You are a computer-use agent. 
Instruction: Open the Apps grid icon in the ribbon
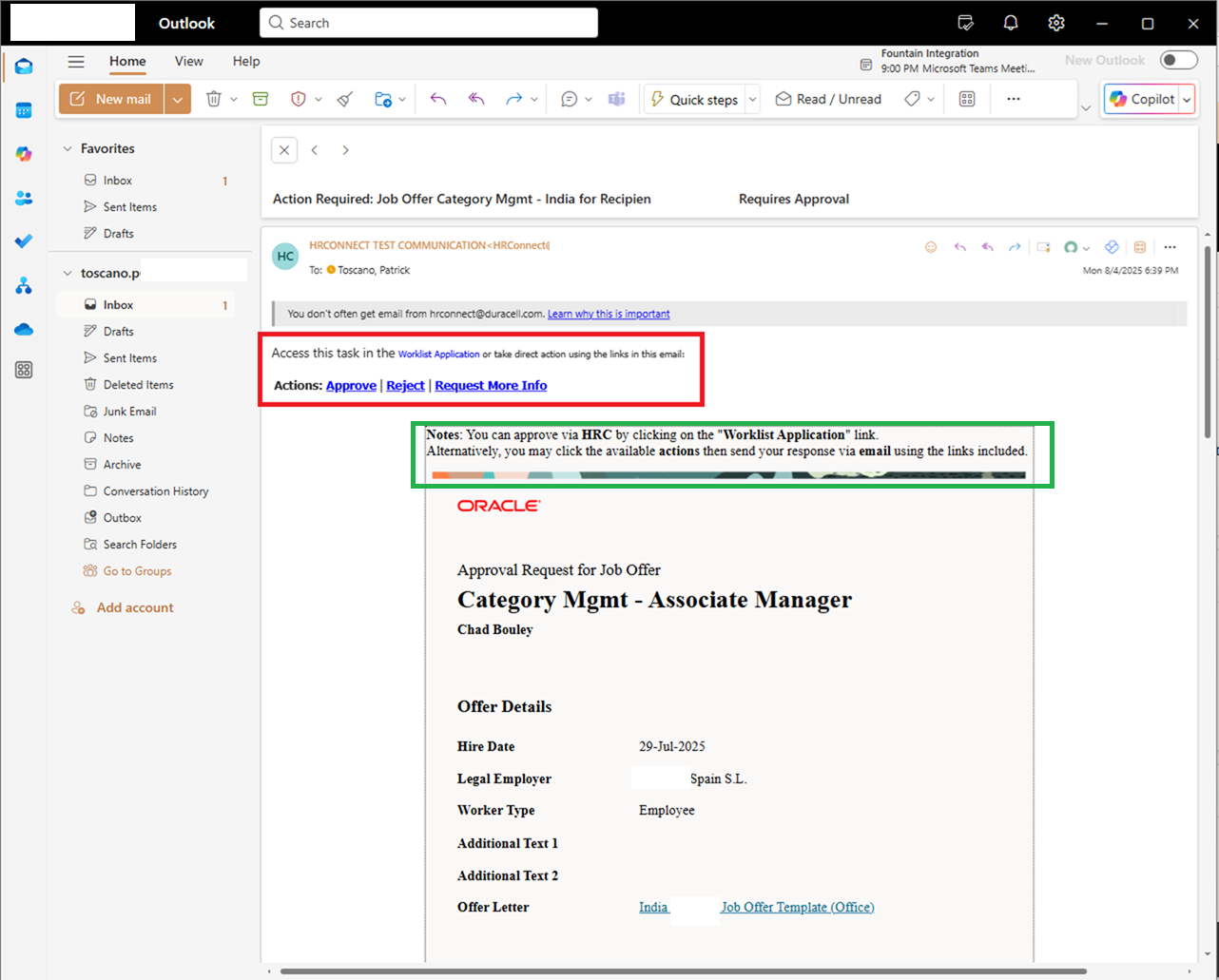(966, 98)
